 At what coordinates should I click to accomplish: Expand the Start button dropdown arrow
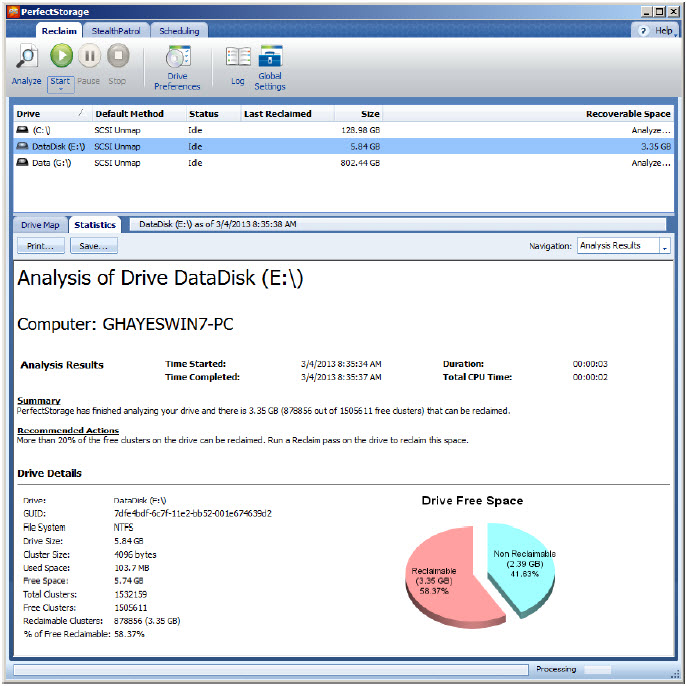[x=60, y=89]
